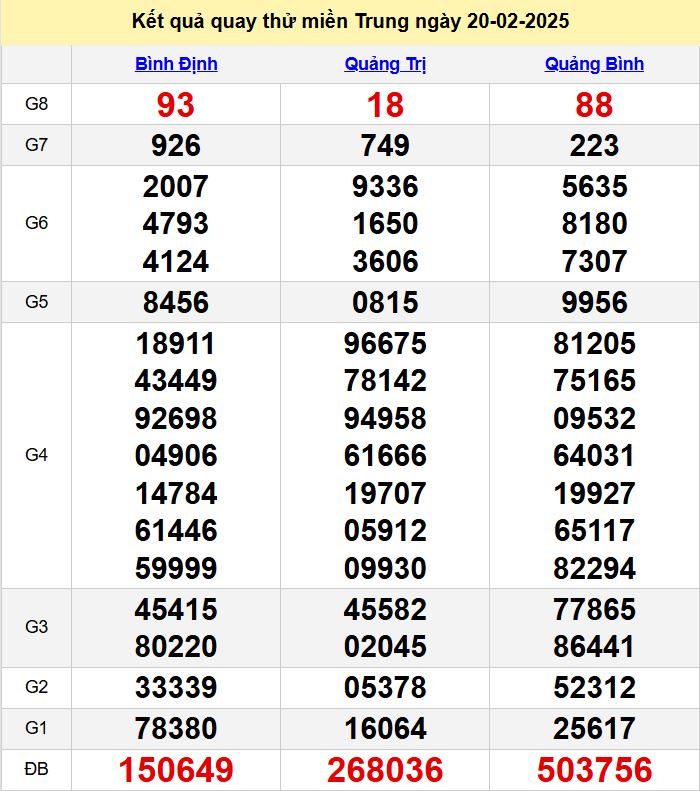Screen dimensions: 700x791
Task: Click G4 number 82294
Action: pyautogui.click(x=594, y=569)
